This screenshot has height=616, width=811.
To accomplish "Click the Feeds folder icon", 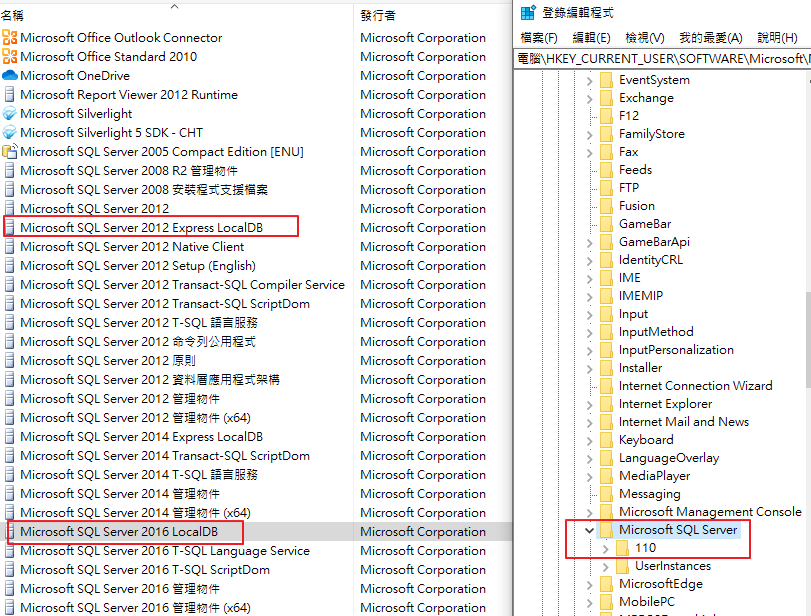I will (606, 170).
